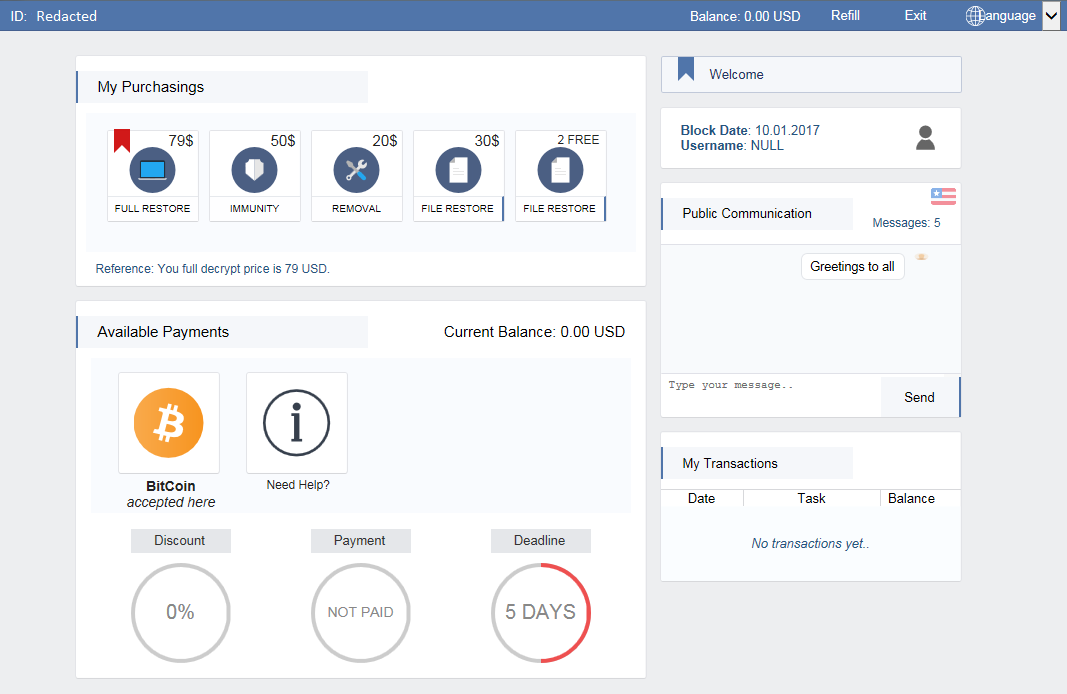Image resolution: width=1067 pixels, height=694 pixels.
Task: Select the 79$ Full Restore laptop icon
Action: [152, 171]
